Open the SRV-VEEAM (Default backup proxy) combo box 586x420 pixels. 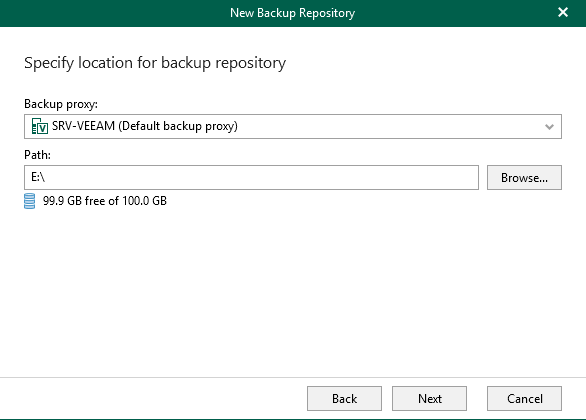[x=293, y=126]
